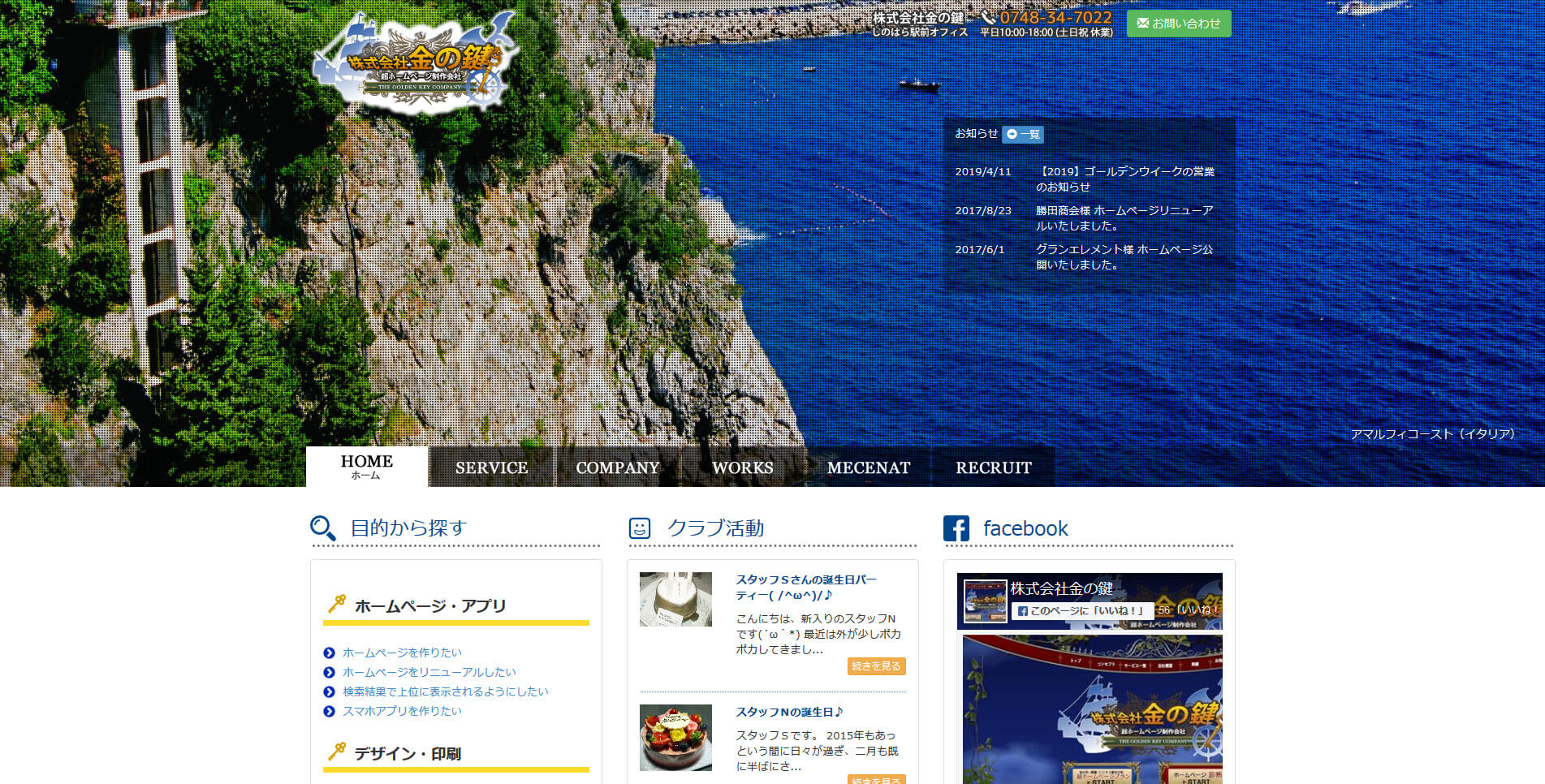Click the 株式会社金の鍵 text in the header
This screenshot has width=1545, height=784.
(x=918, y=18)
